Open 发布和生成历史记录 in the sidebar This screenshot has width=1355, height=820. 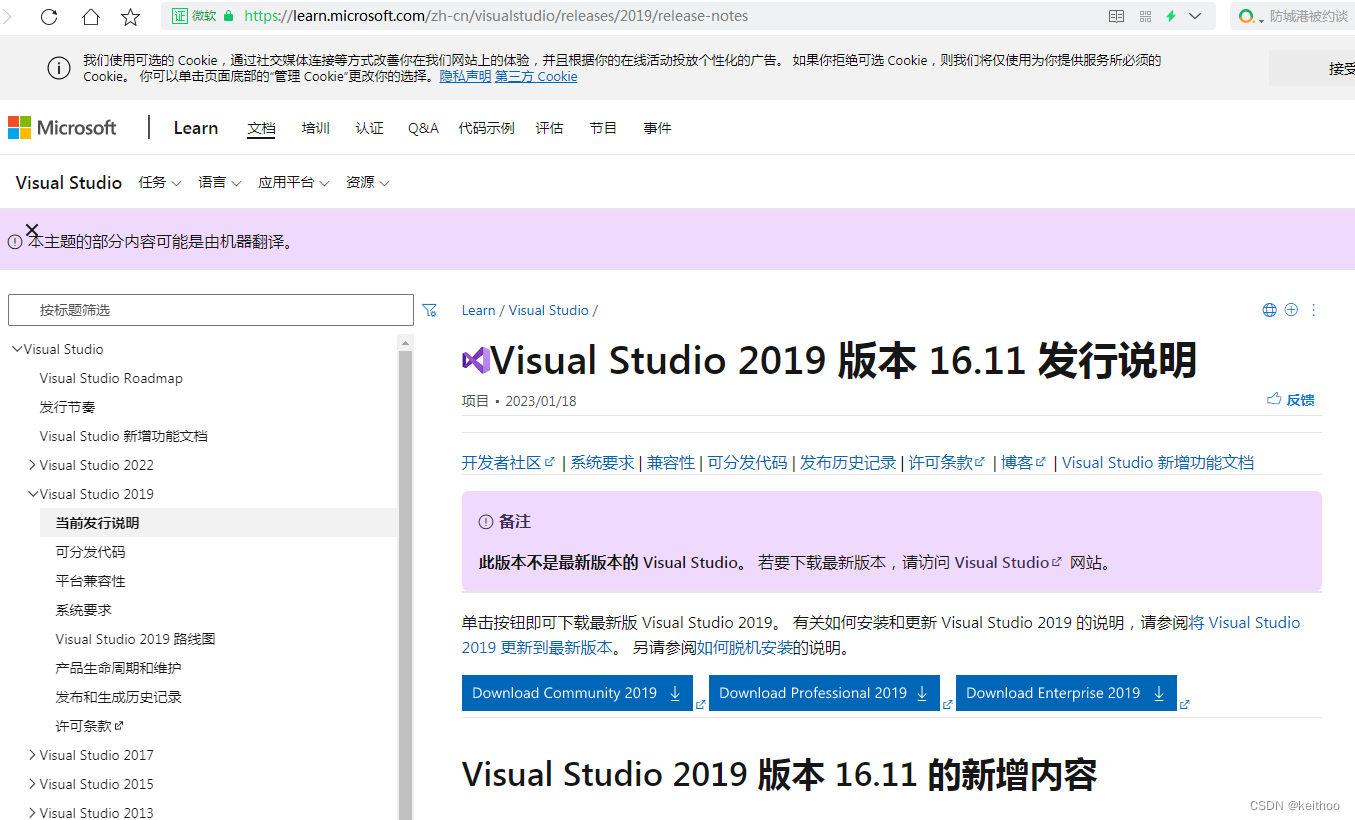[x=119, y=697]
